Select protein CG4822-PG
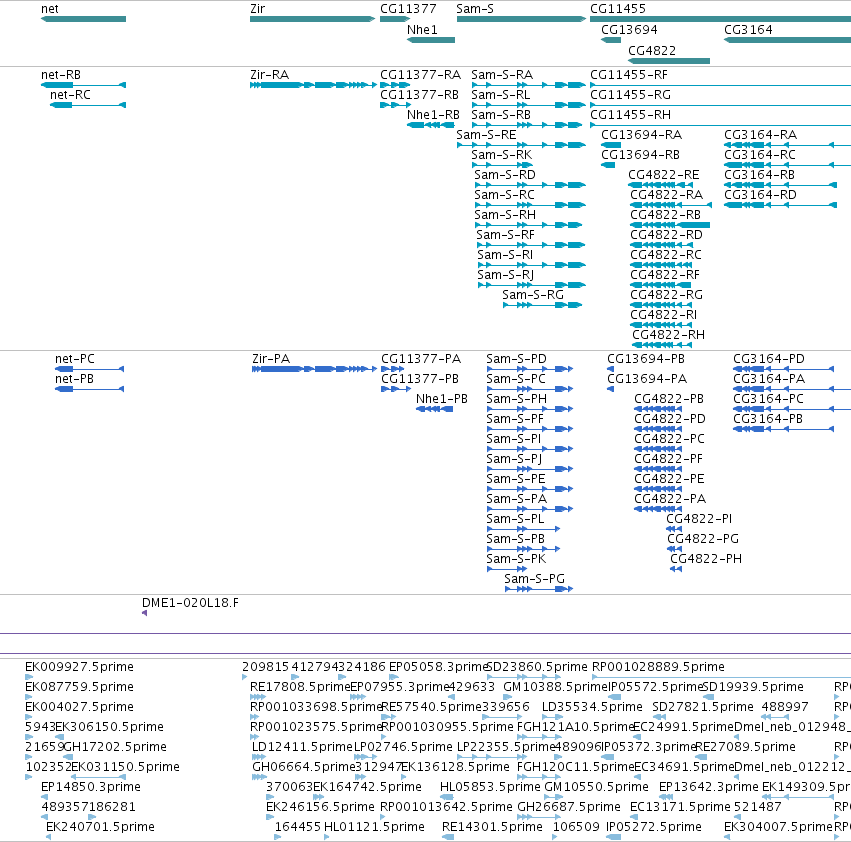Image resolution: width=851 pixels, height=842 pixels. 674,549
